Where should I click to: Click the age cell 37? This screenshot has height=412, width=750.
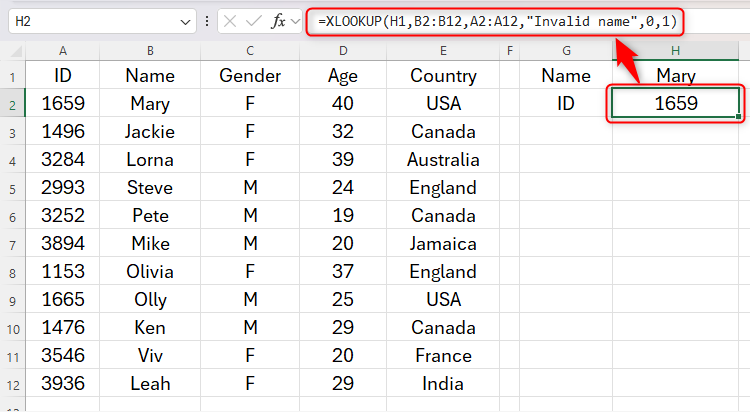(343, 271)
